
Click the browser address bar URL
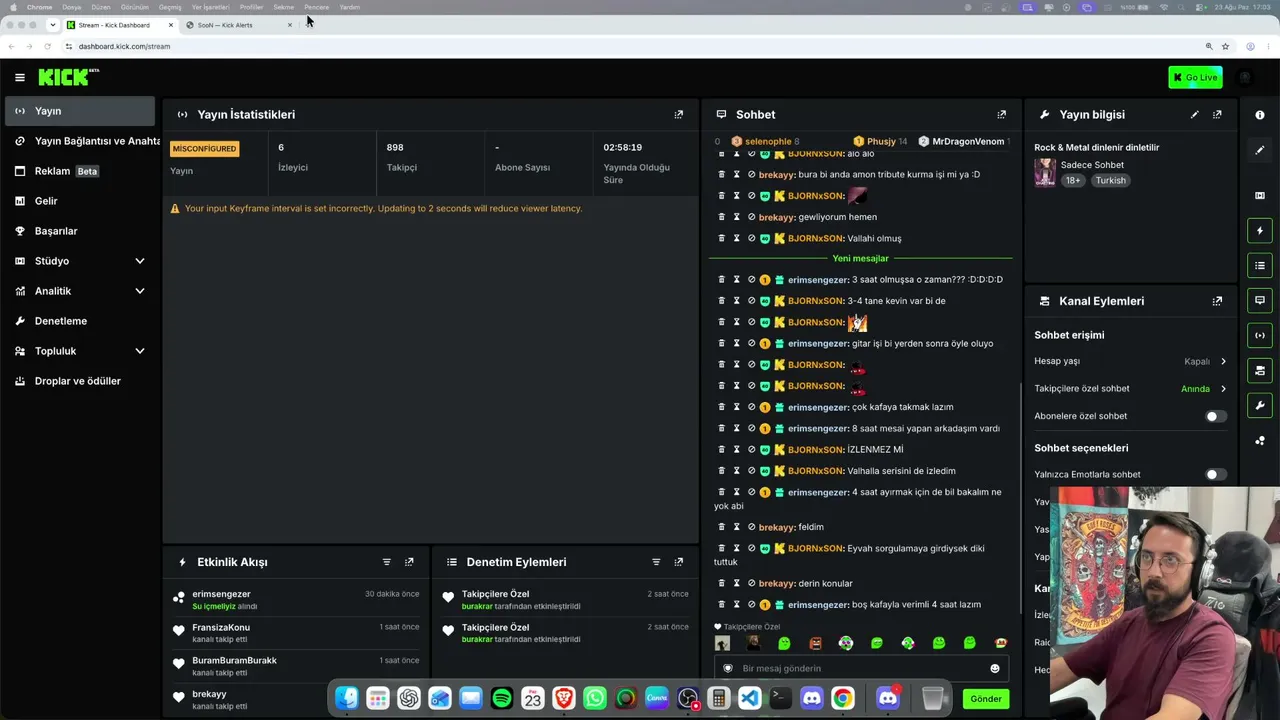[x=125, y=46]
